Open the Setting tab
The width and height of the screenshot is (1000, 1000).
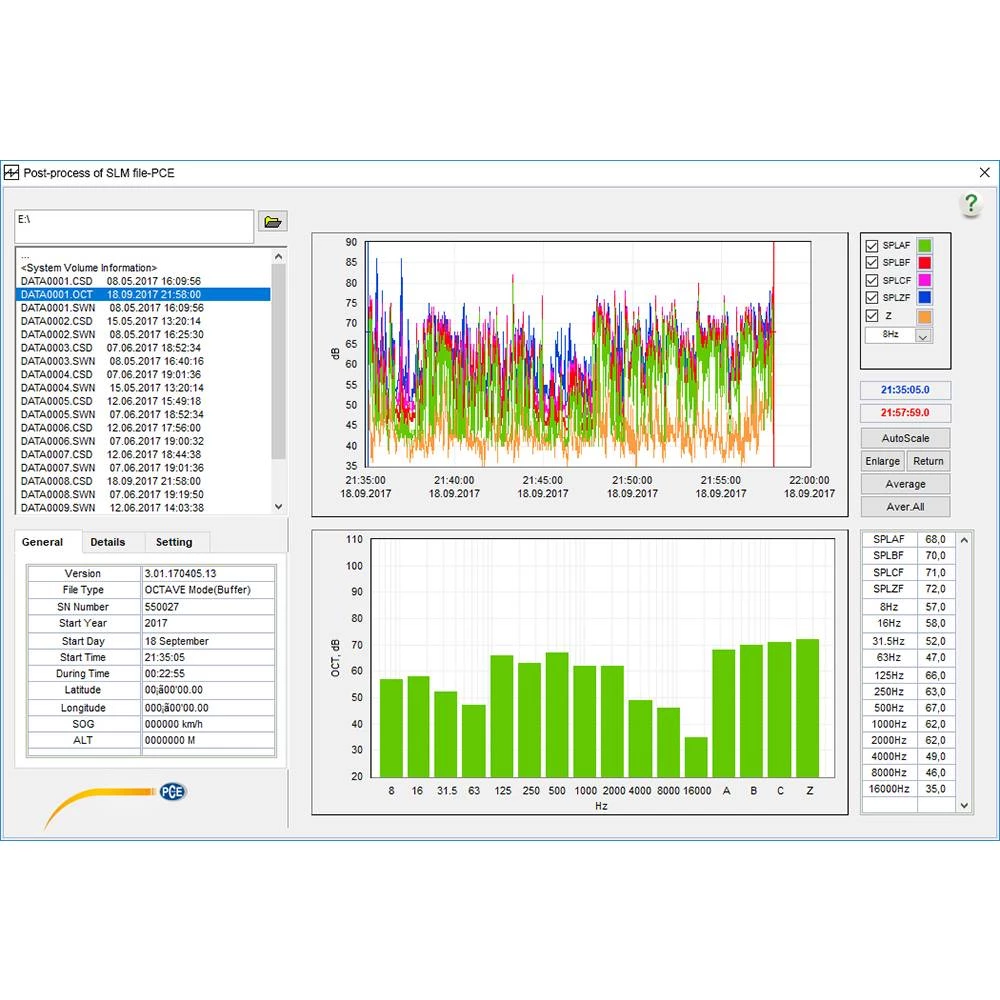click(174, 542)
